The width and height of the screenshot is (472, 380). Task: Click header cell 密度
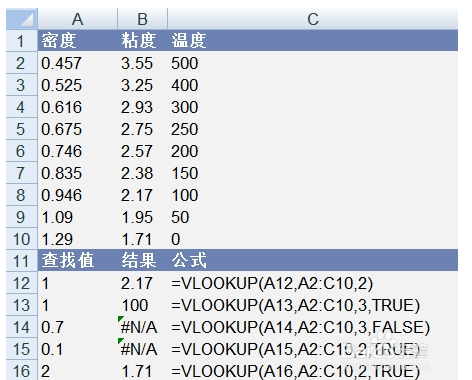coord(77,41)
